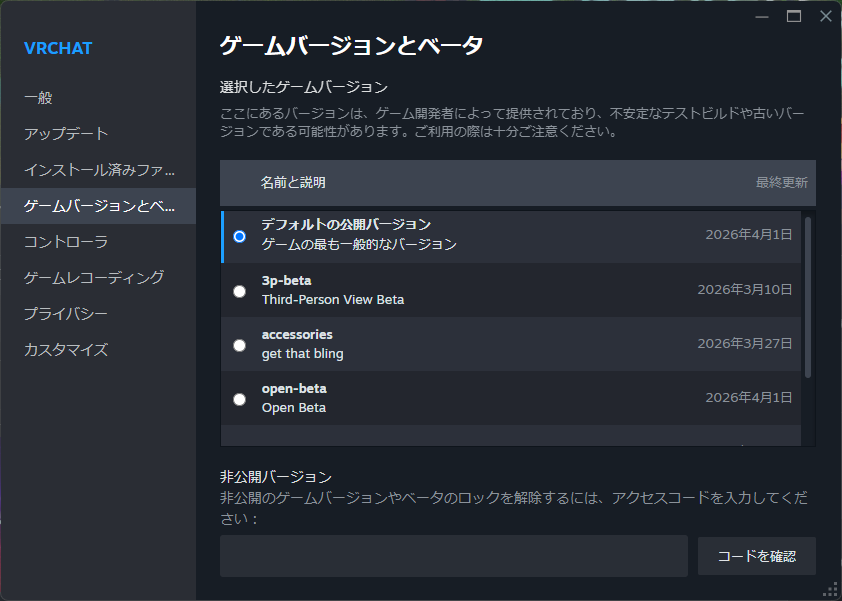Open the コントローラ settings tab
Image resolution: width=842 pixels, height=601 pixels.
[66, 242]
